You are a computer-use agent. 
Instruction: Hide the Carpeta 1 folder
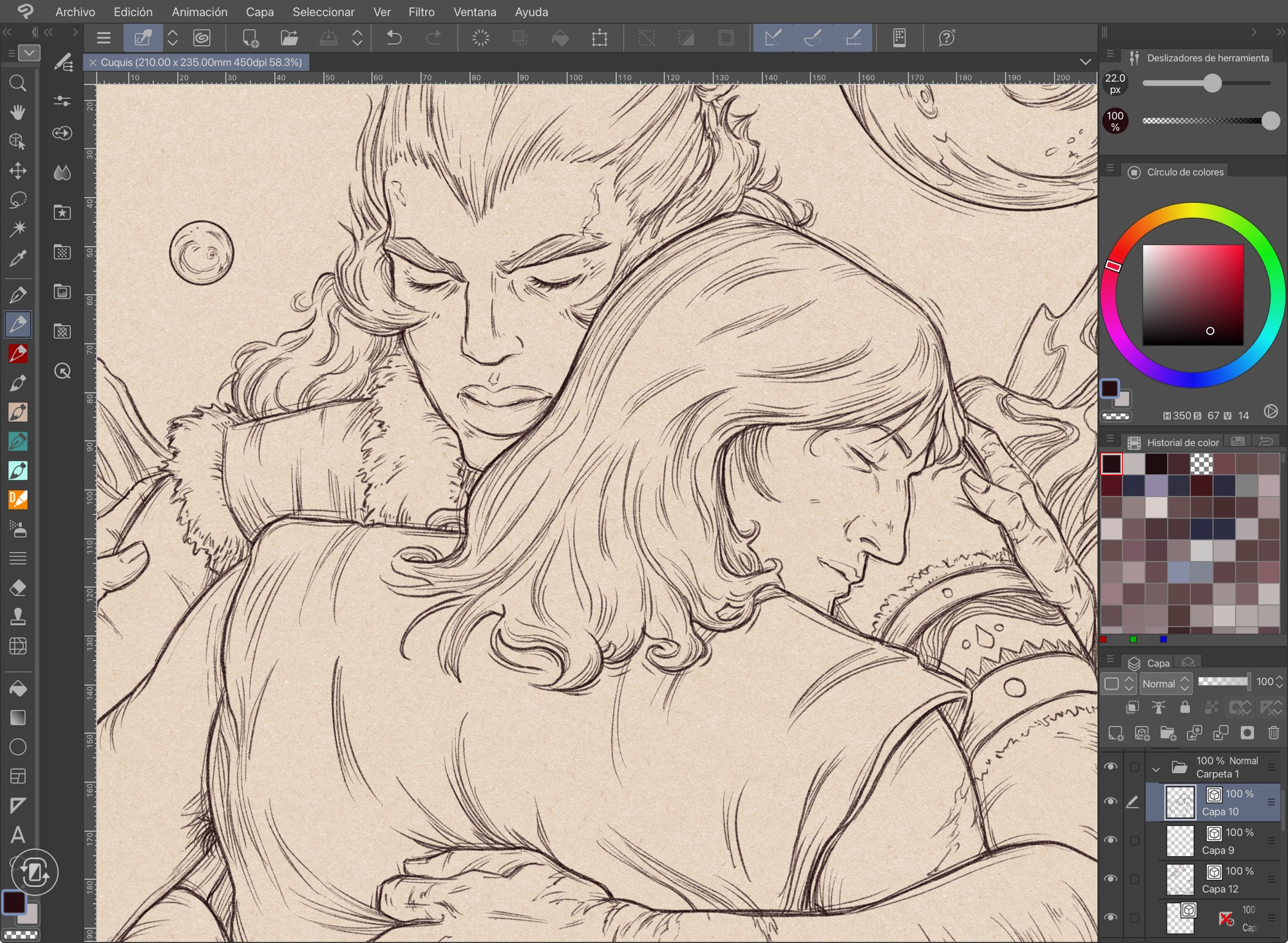tap(1110, 767)
